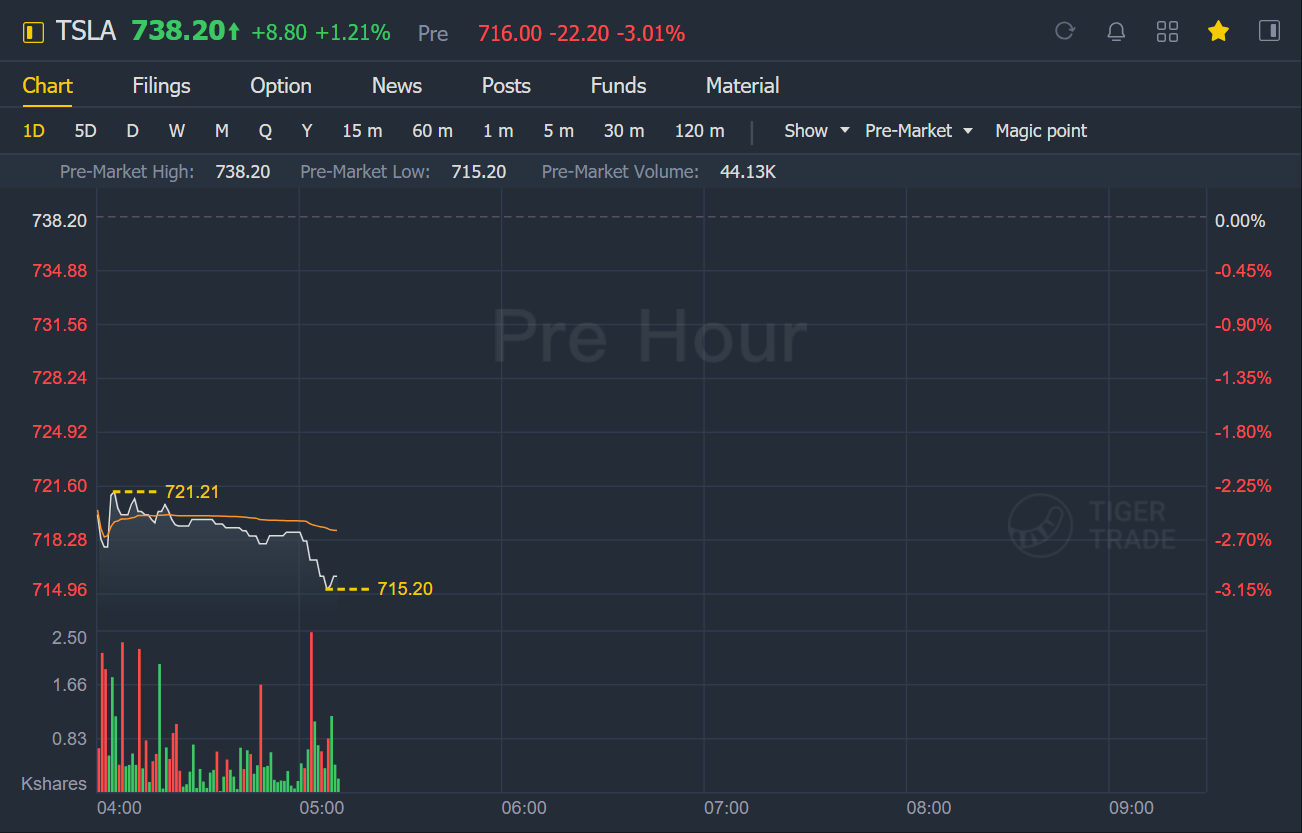This screenshot has height=833, width=1302.
Task: Click the Magic point button
Action: click(x=1041, y=131)
